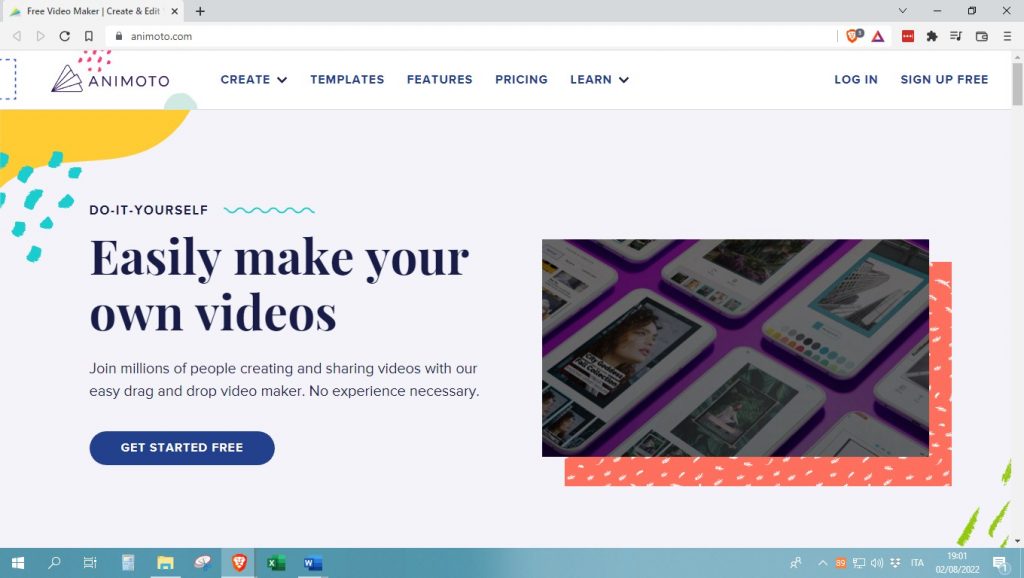Click the tablets hero image thumbnail
This screenshot has height=578, width=1024.
(735, 348)
